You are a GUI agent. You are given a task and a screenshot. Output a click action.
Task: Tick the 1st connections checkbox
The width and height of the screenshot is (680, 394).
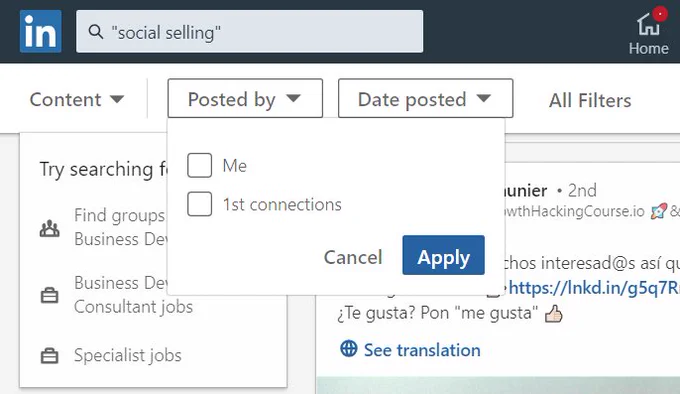tap(199, 204)
